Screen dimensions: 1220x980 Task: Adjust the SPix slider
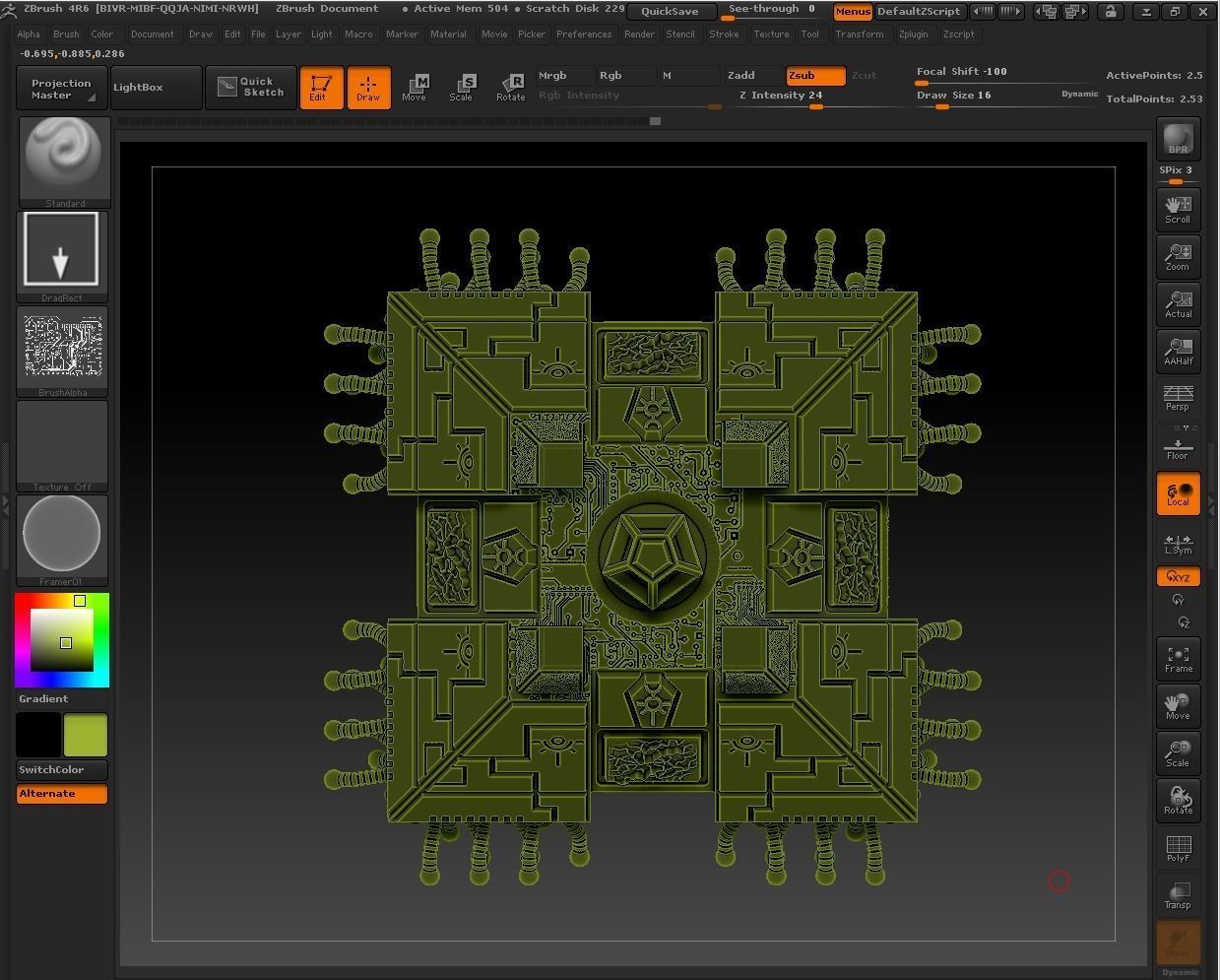[x=1178, y=173]
